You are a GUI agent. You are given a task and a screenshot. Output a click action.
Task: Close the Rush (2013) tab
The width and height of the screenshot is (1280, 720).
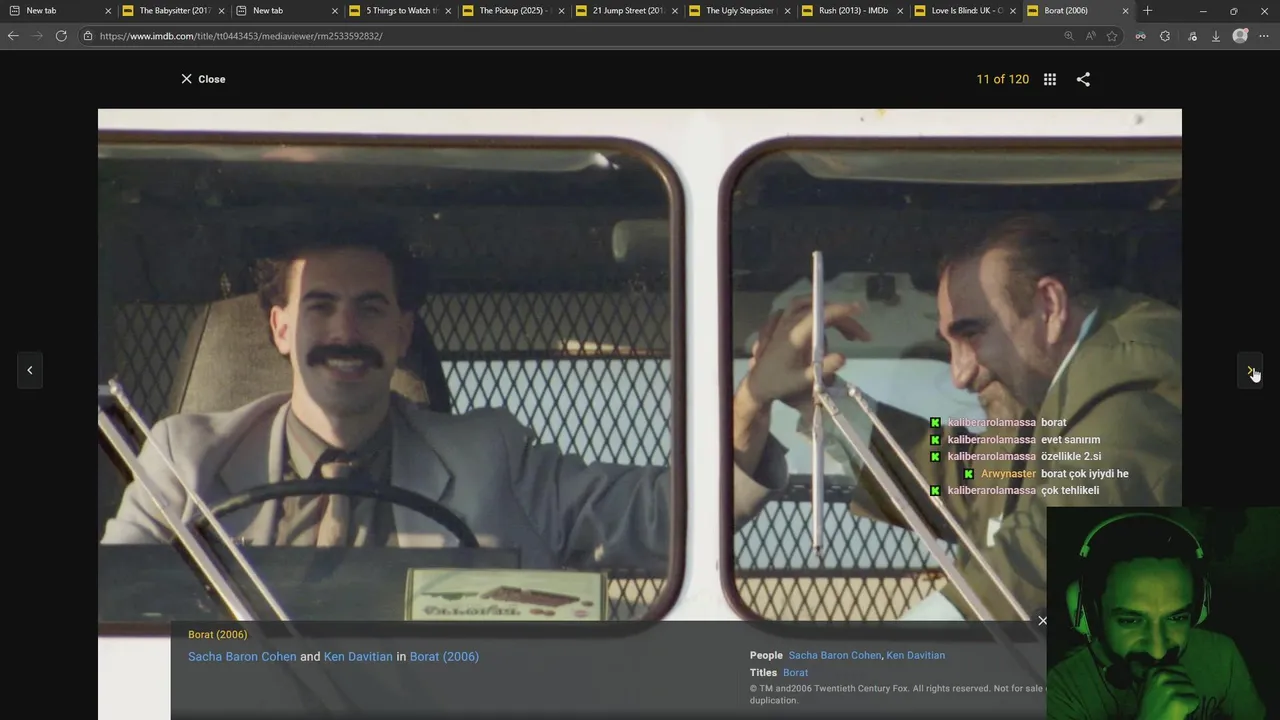point(899,11)
